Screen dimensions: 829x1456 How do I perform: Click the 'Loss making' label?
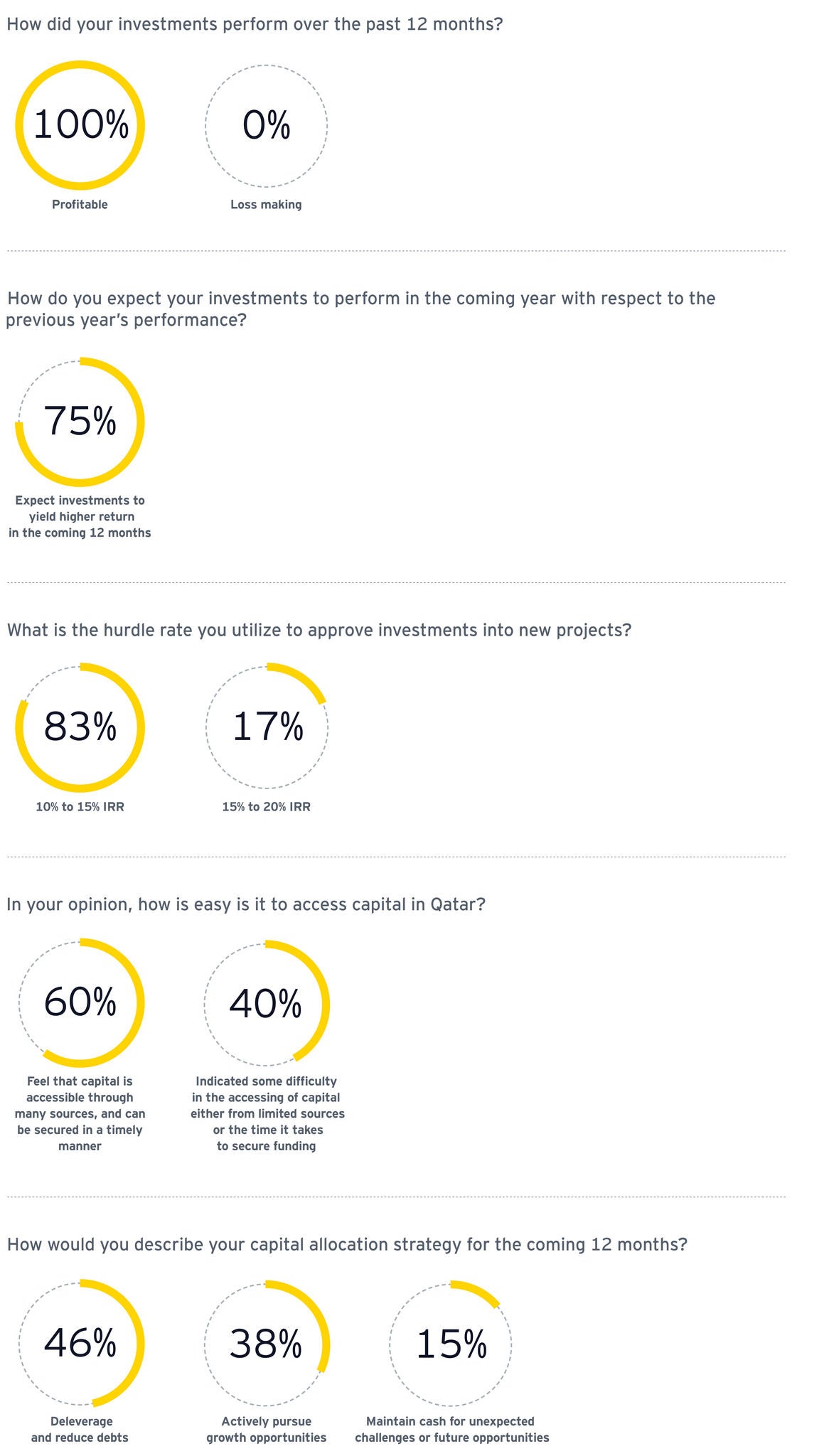[x=266, y=205]
